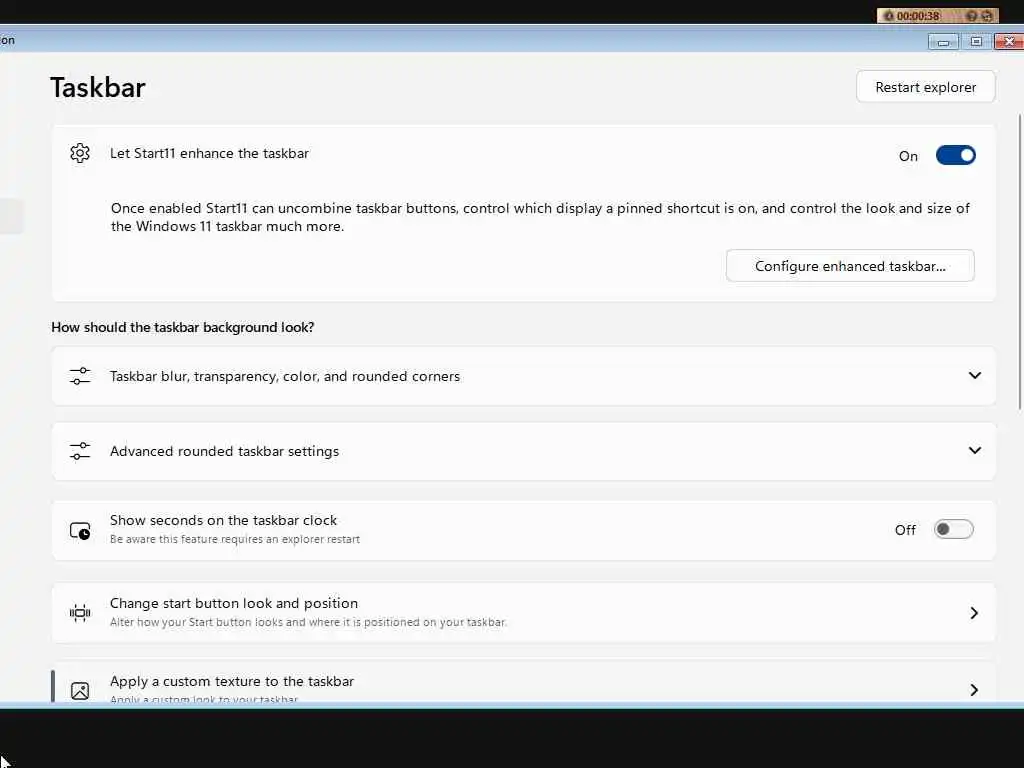1024x768 pixels.
Task: Click 'Be aware this feature requires an explorer restart'
Action: [x=234, y=539]
